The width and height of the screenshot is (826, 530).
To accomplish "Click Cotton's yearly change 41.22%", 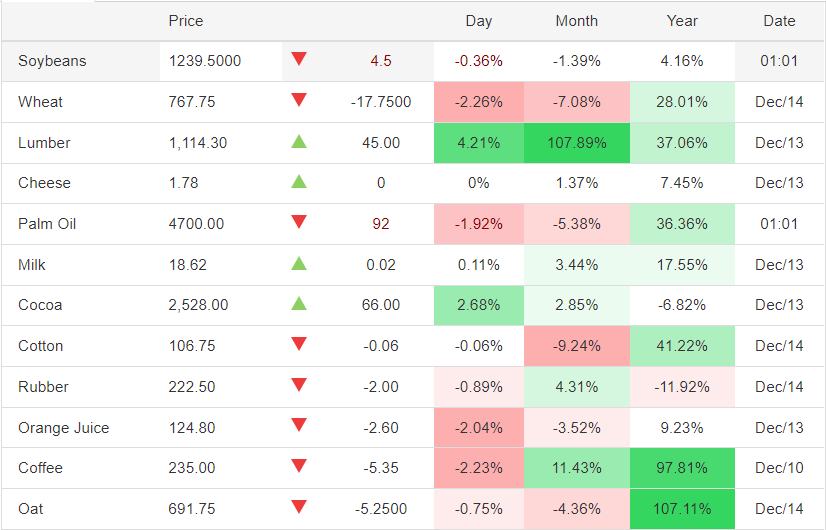I will (x=682, y=346).
